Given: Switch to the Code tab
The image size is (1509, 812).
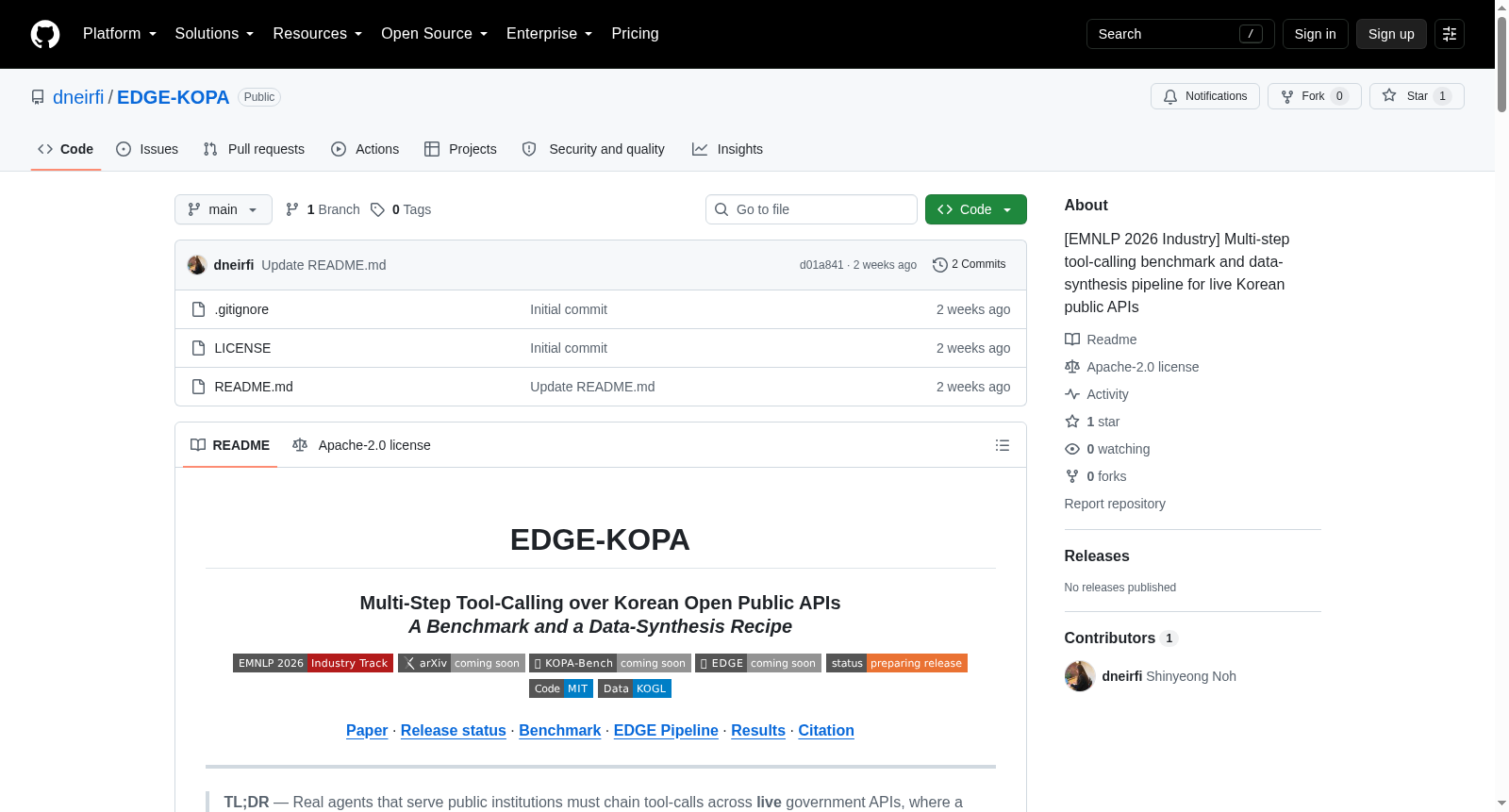Looking at the screenshot, I should (x=66, y=149).
